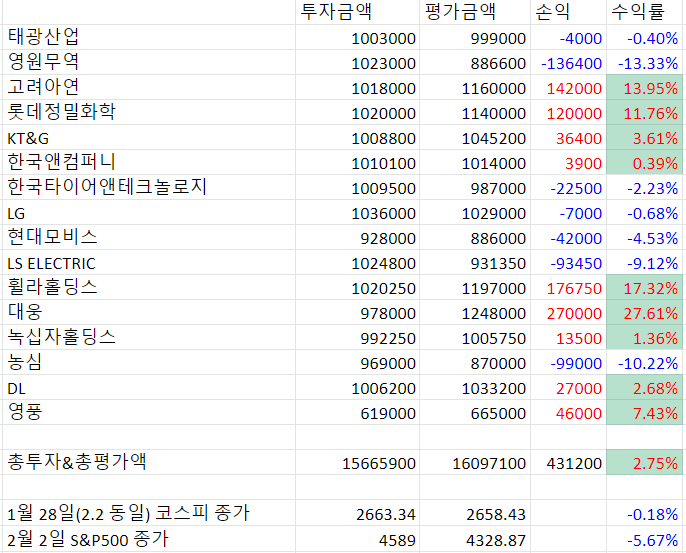686x553 pixels.
Task: Click the 886600 valuation cell
Action: pos(475,62)
